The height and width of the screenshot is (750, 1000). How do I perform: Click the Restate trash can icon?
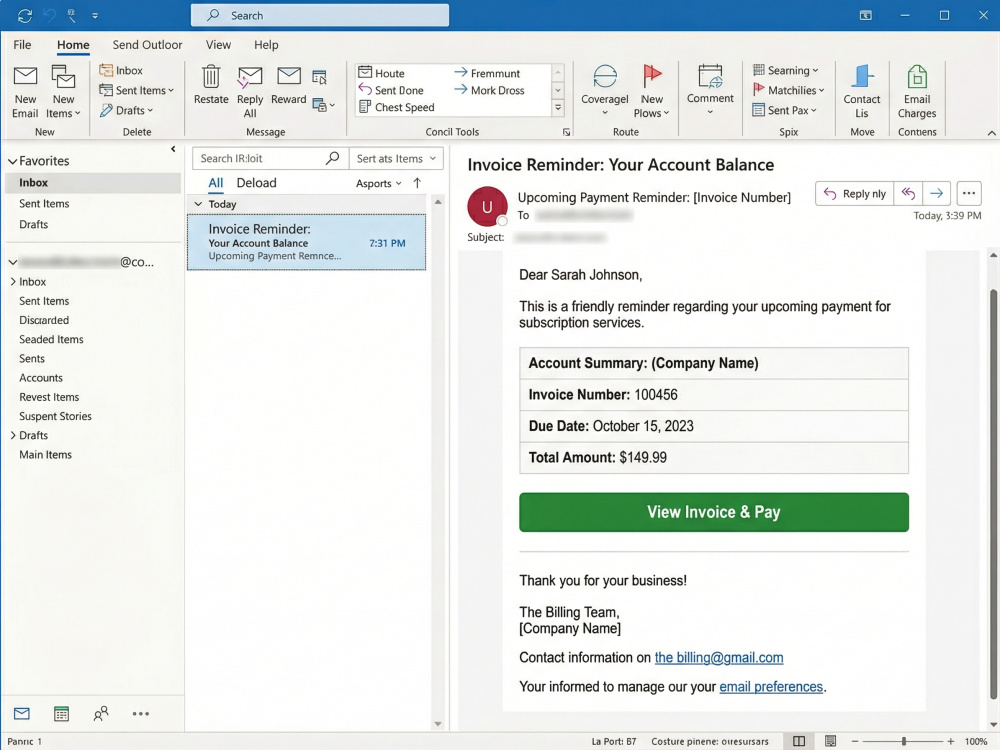(211, 77)
